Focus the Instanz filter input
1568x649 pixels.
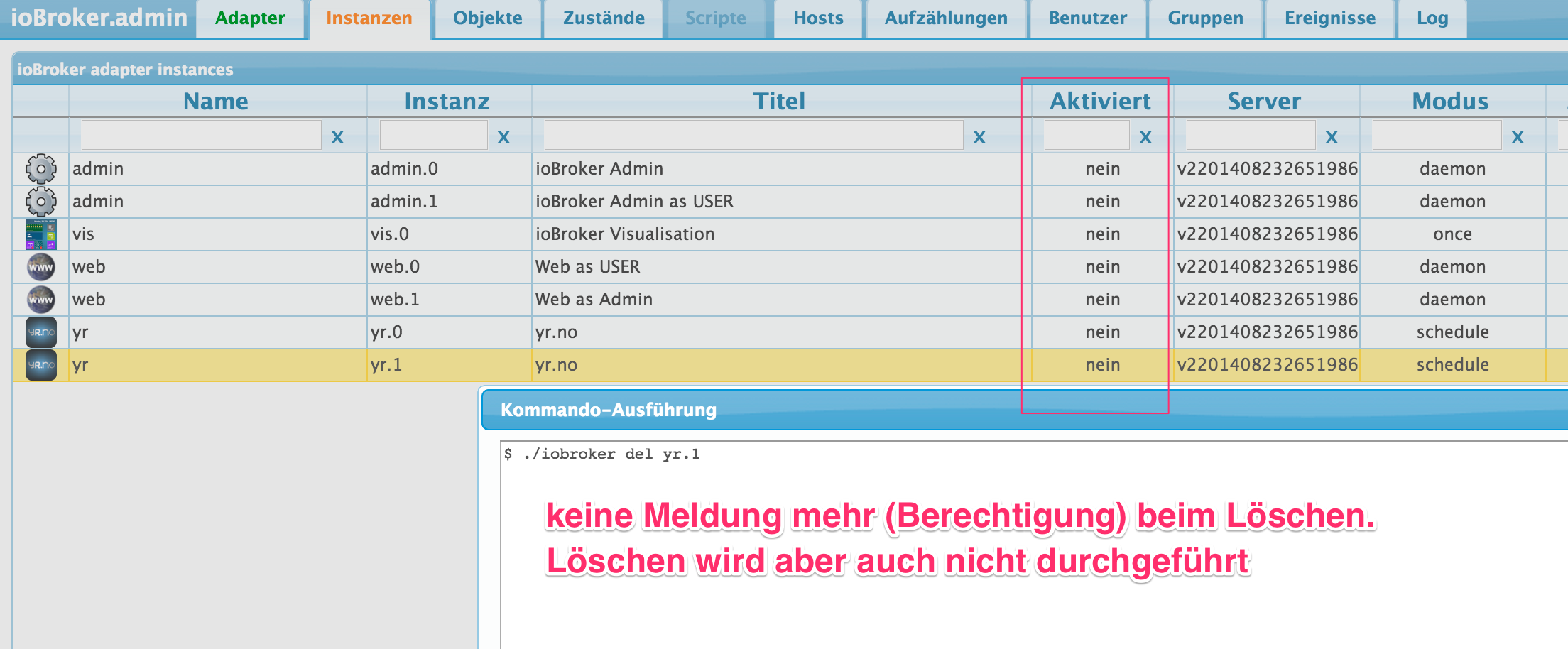pyautogui.click(x=434, y=135)
